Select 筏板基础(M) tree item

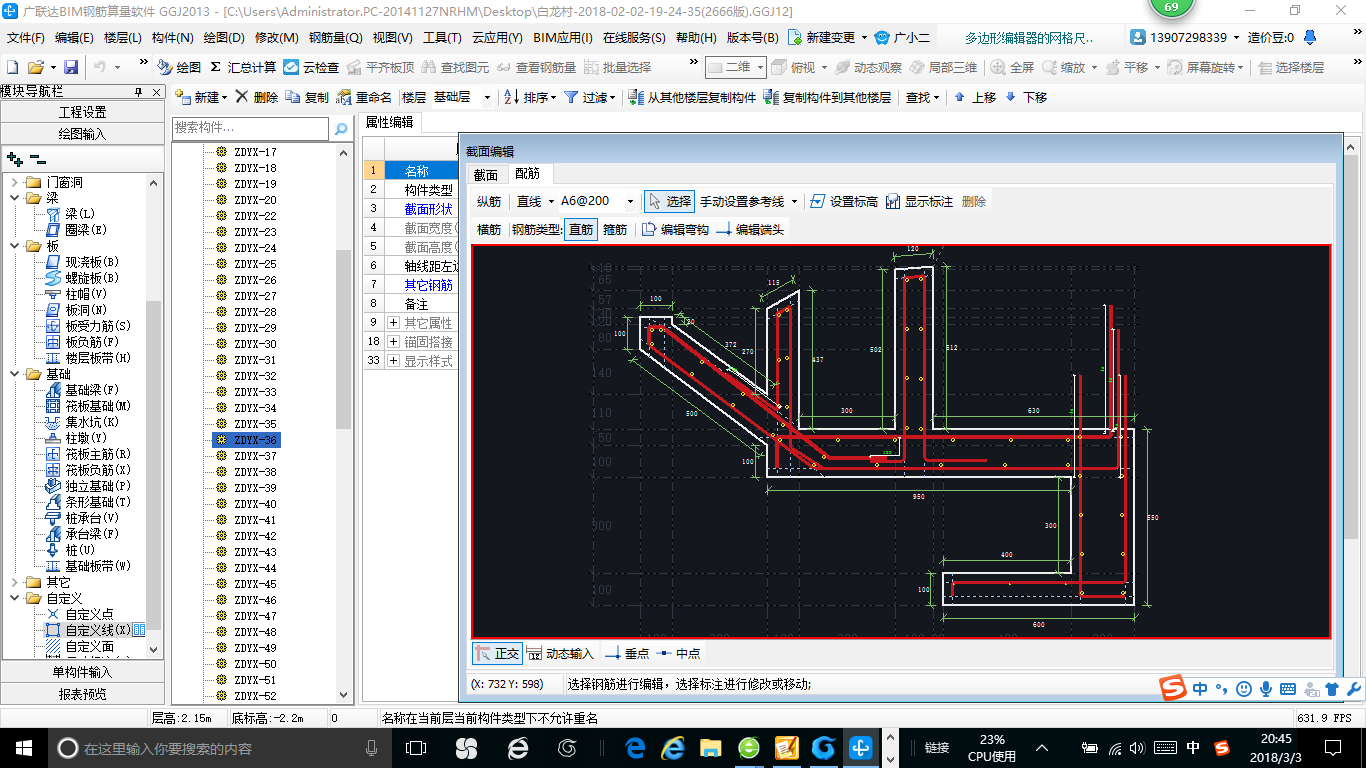click(98, 406)
